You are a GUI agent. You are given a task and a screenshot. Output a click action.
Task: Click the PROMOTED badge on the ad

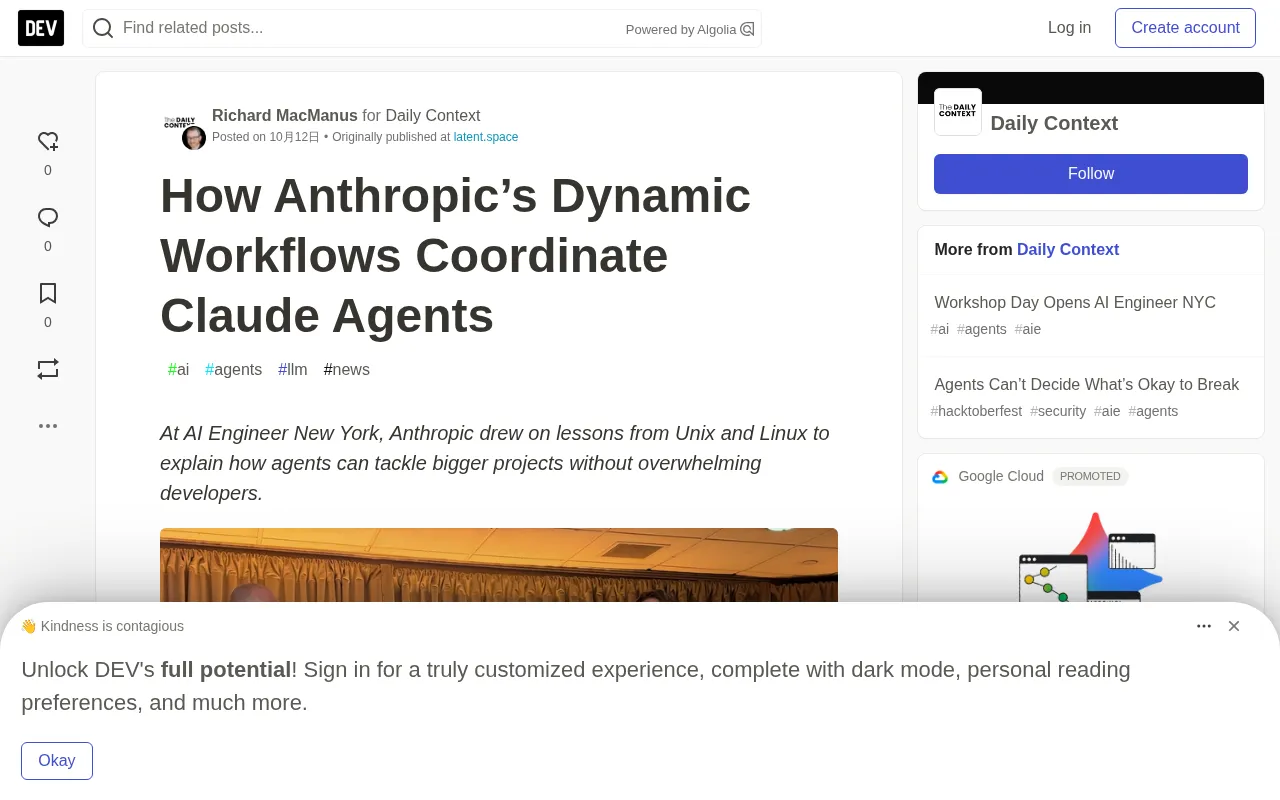[x=1090, y=477]
